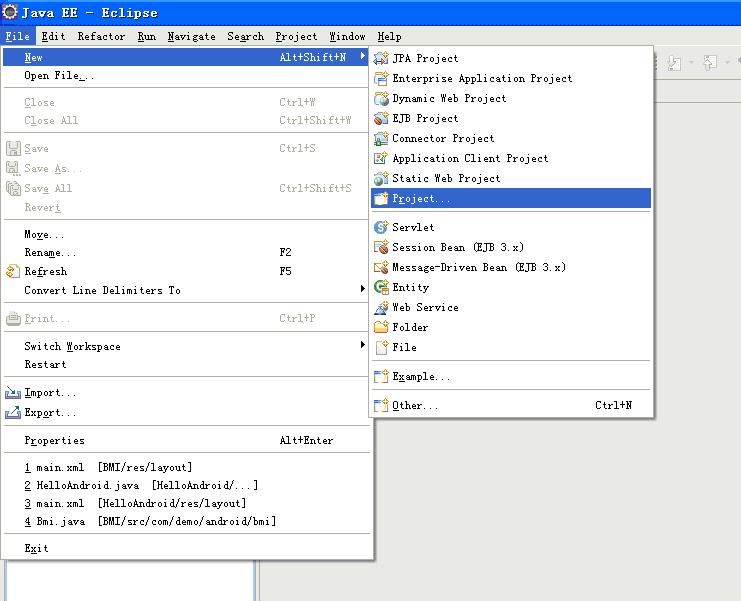Image resolution: width=741 pixels, height=601 pixels.
Task: Open recent file 3 main.xml HelloAndroid/res/layout
Action: tap(186, 503)
